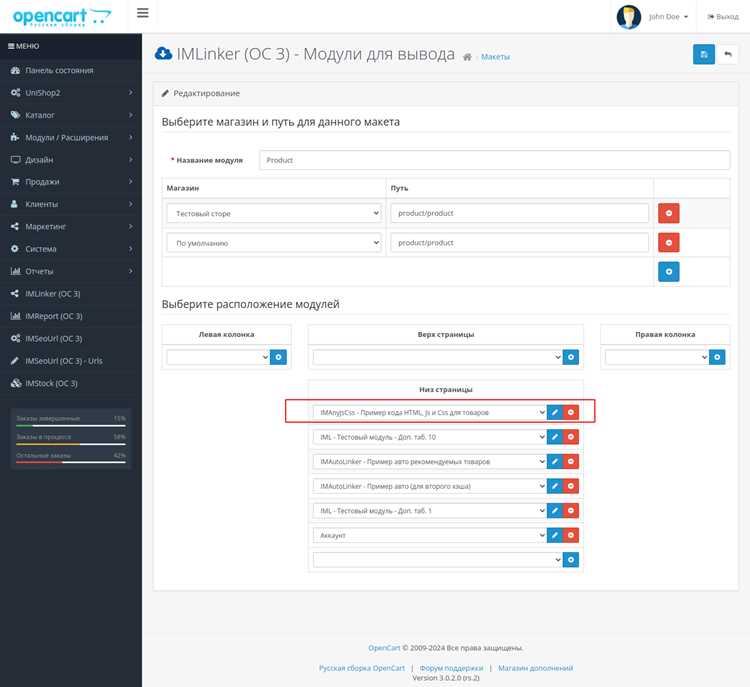Click the hamburger menu toggle icon

[x=143, y=13]
